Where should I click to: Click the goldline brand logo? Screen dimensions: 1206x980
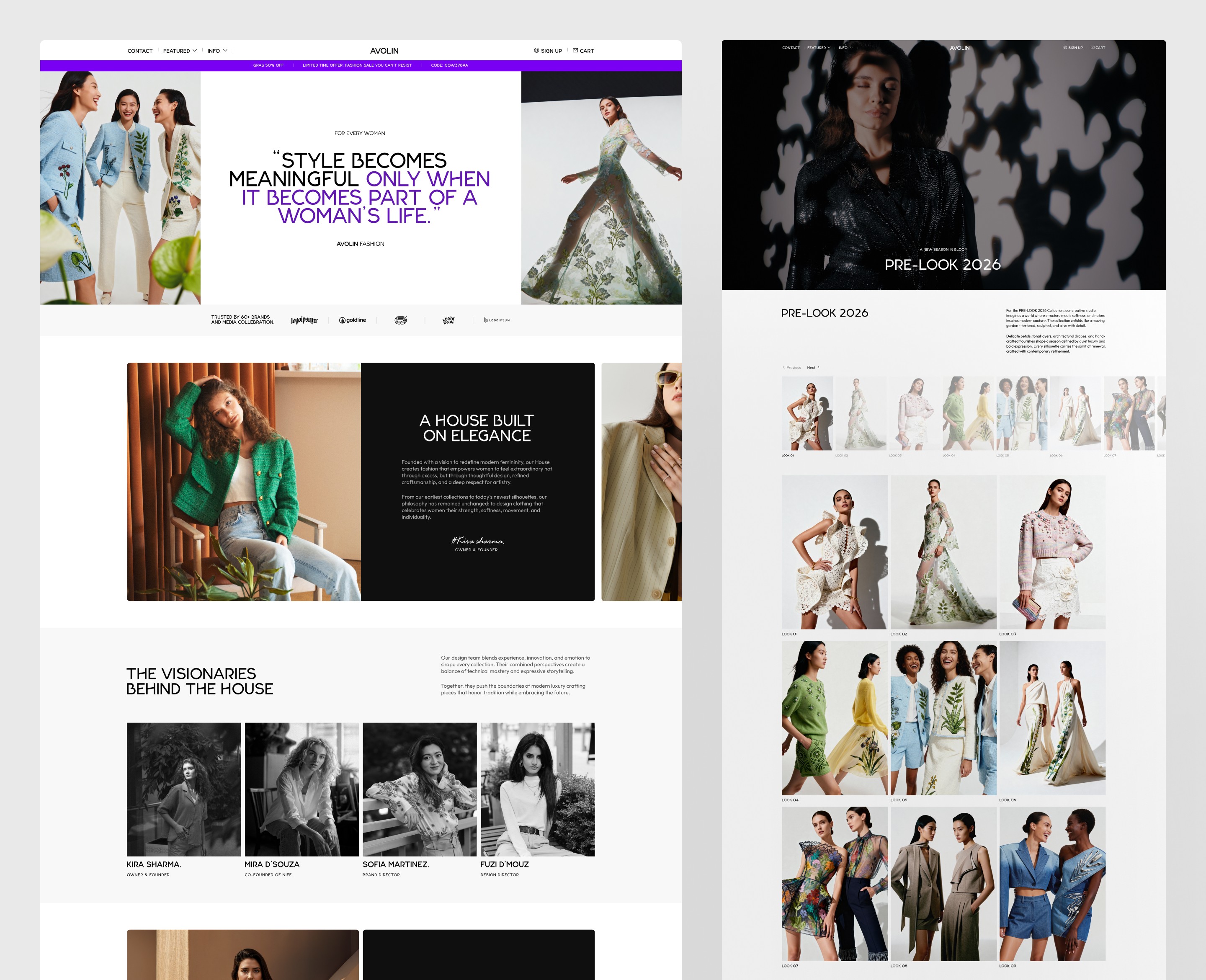(353, 320)
